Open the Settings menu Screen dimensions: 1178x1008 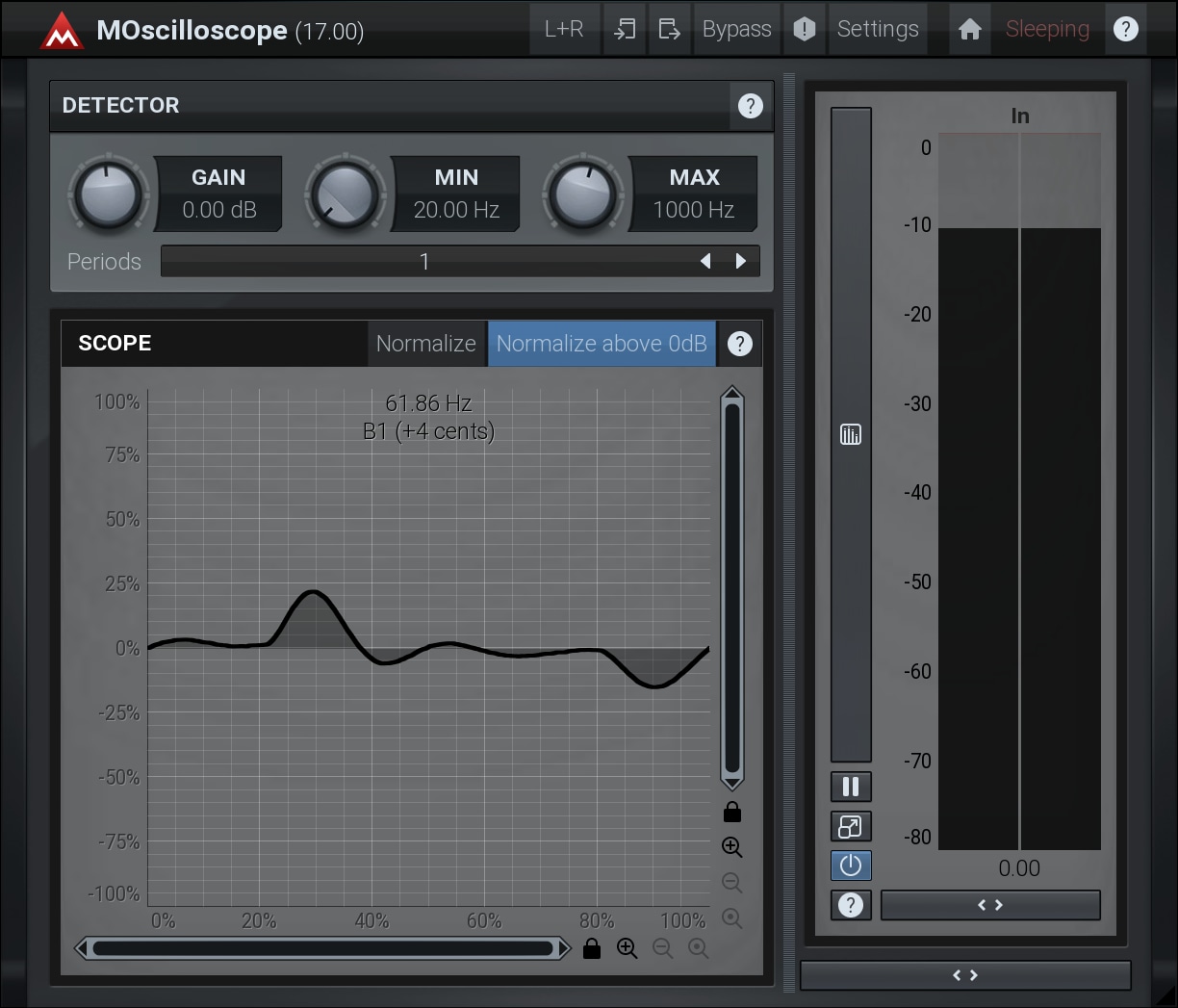[878, 30]
